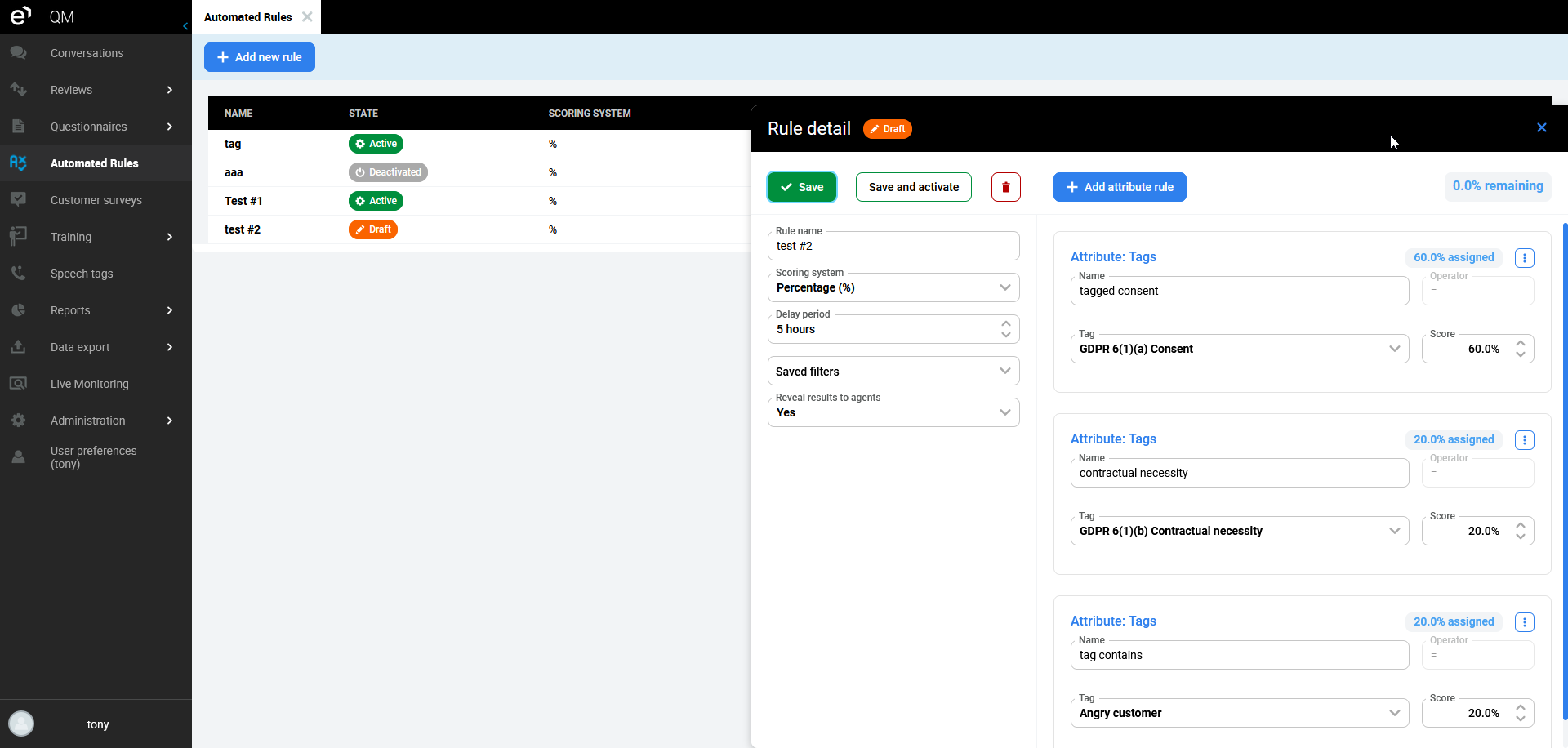The image size is (1568, 748).
Task: Click the QM logo
Action: pos(21,16)
